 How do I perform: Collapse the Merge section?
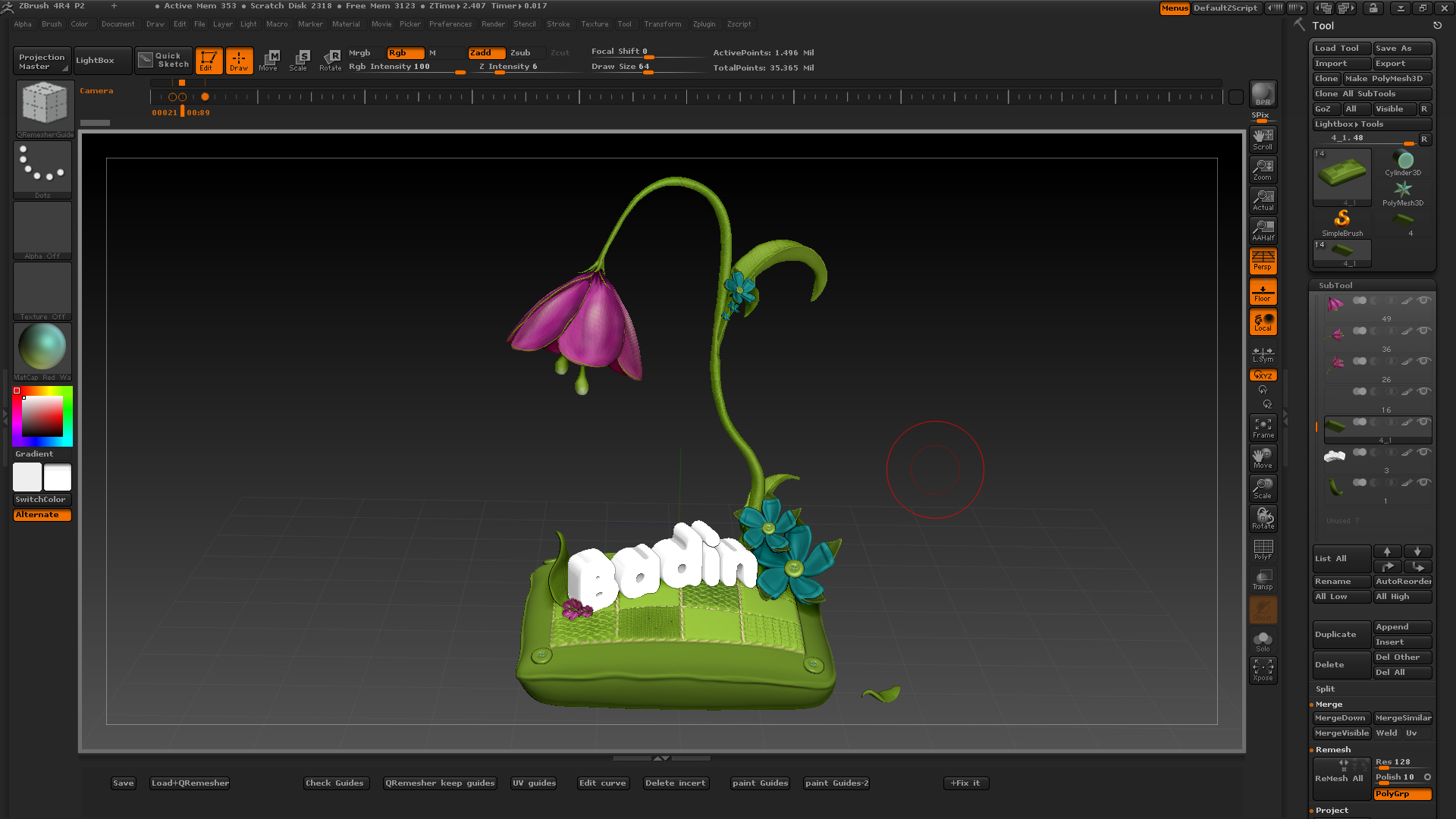(x=1329, y=704)
